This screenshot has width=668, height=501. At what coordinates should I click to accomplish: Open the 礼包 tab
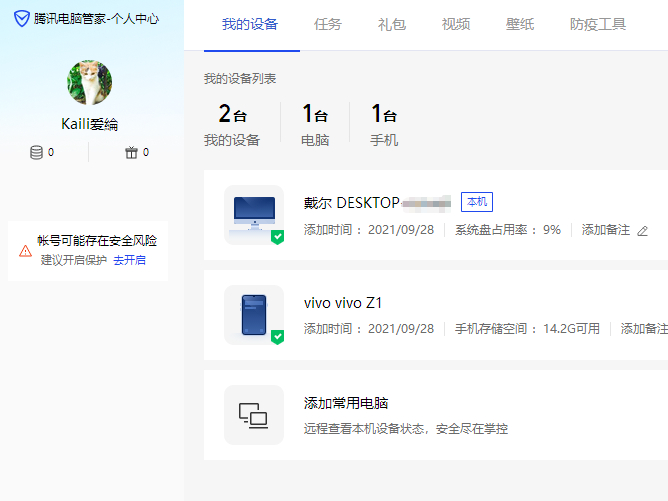392,24
